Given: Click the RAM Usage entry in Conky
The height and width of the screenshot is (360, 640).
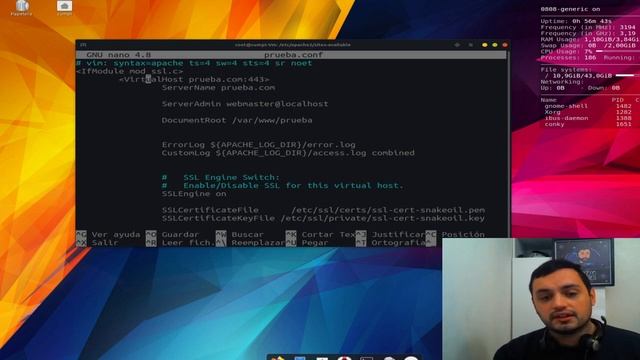Looking at the screenshot, I should [x=590, y=40].
